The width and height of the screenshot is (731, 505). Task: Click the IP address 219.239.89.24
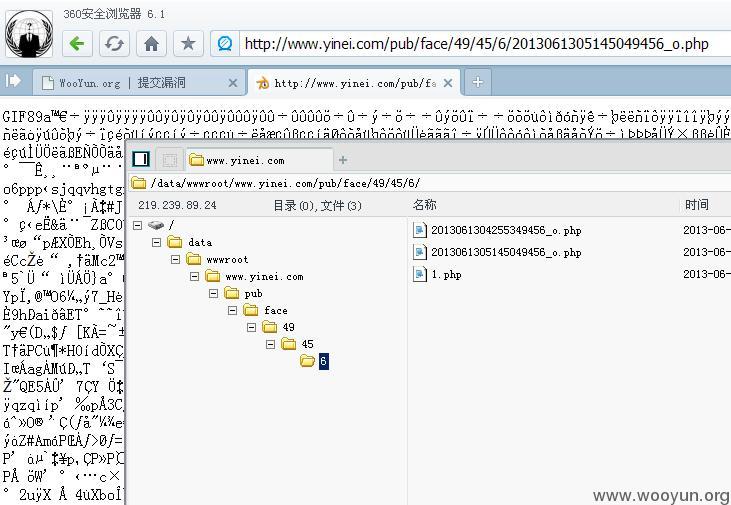177,205
